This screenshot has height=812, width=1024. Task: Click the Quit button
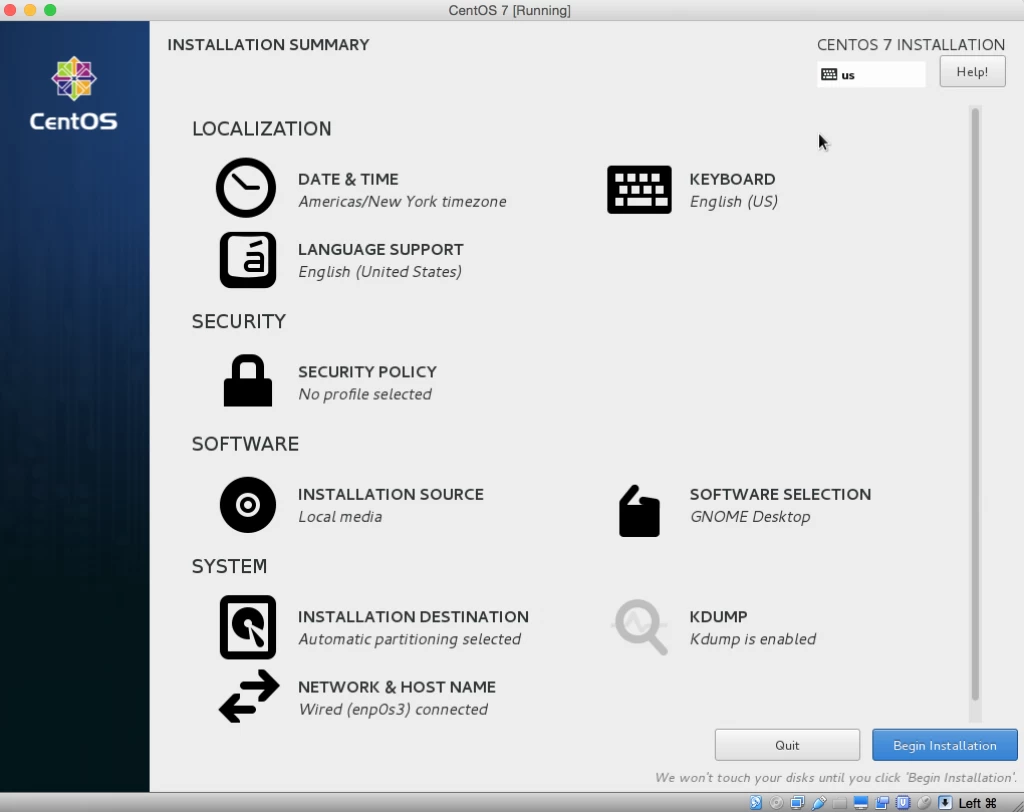point(787,745)
